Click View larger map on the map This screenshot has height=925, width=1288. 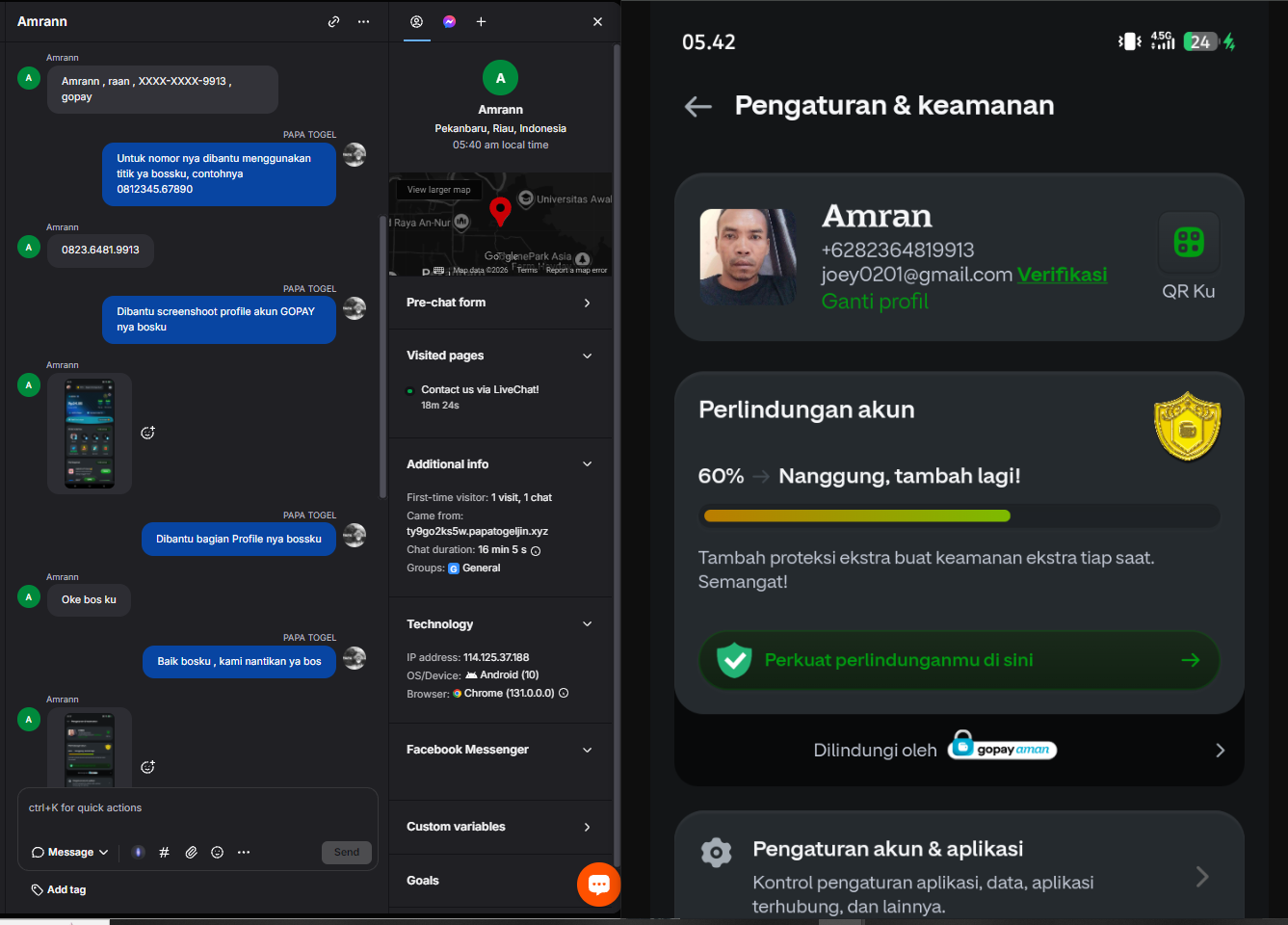pos(438,190)
